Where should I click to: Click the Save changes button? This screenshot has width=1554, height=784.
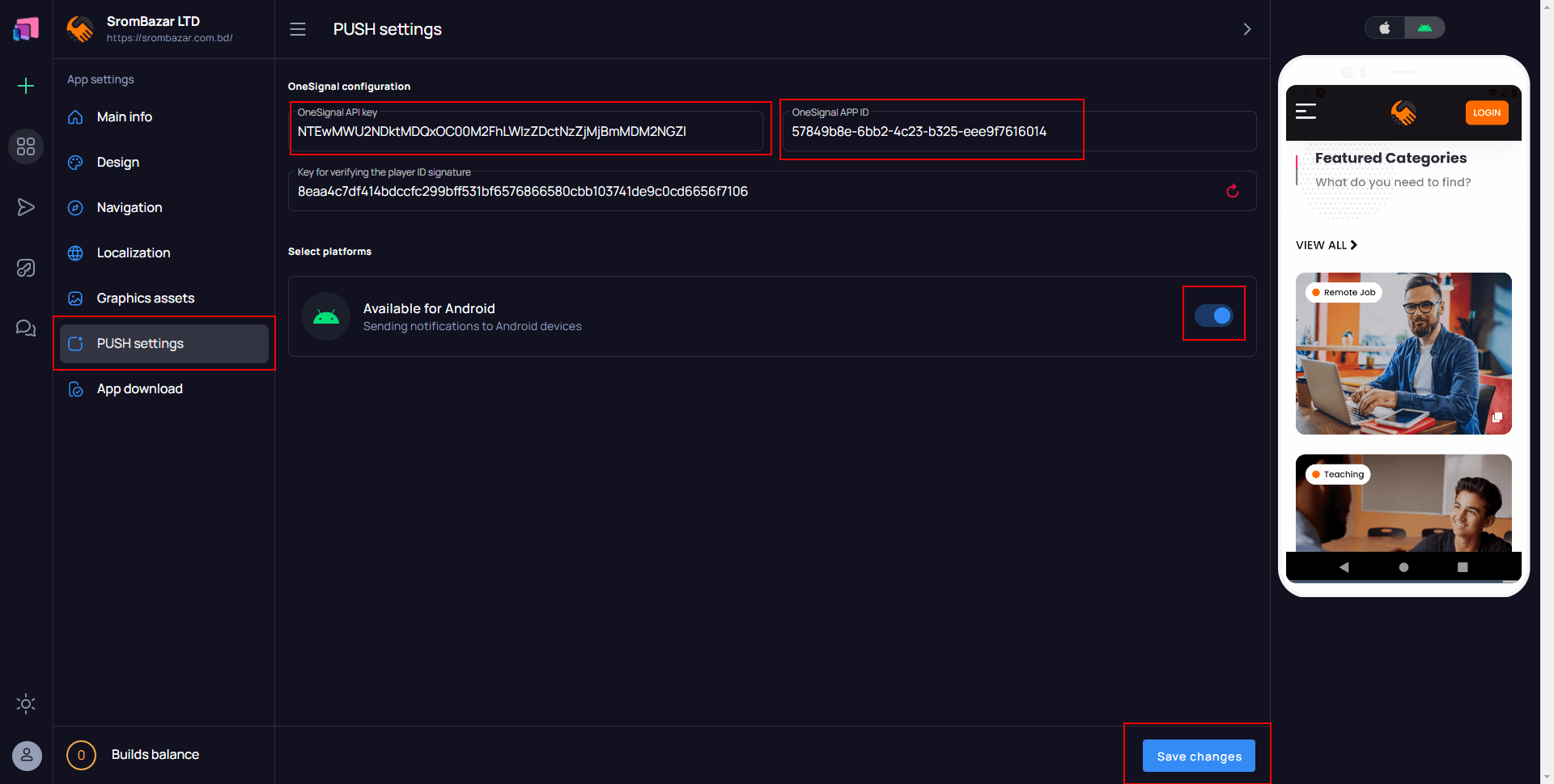(1199, 756)
